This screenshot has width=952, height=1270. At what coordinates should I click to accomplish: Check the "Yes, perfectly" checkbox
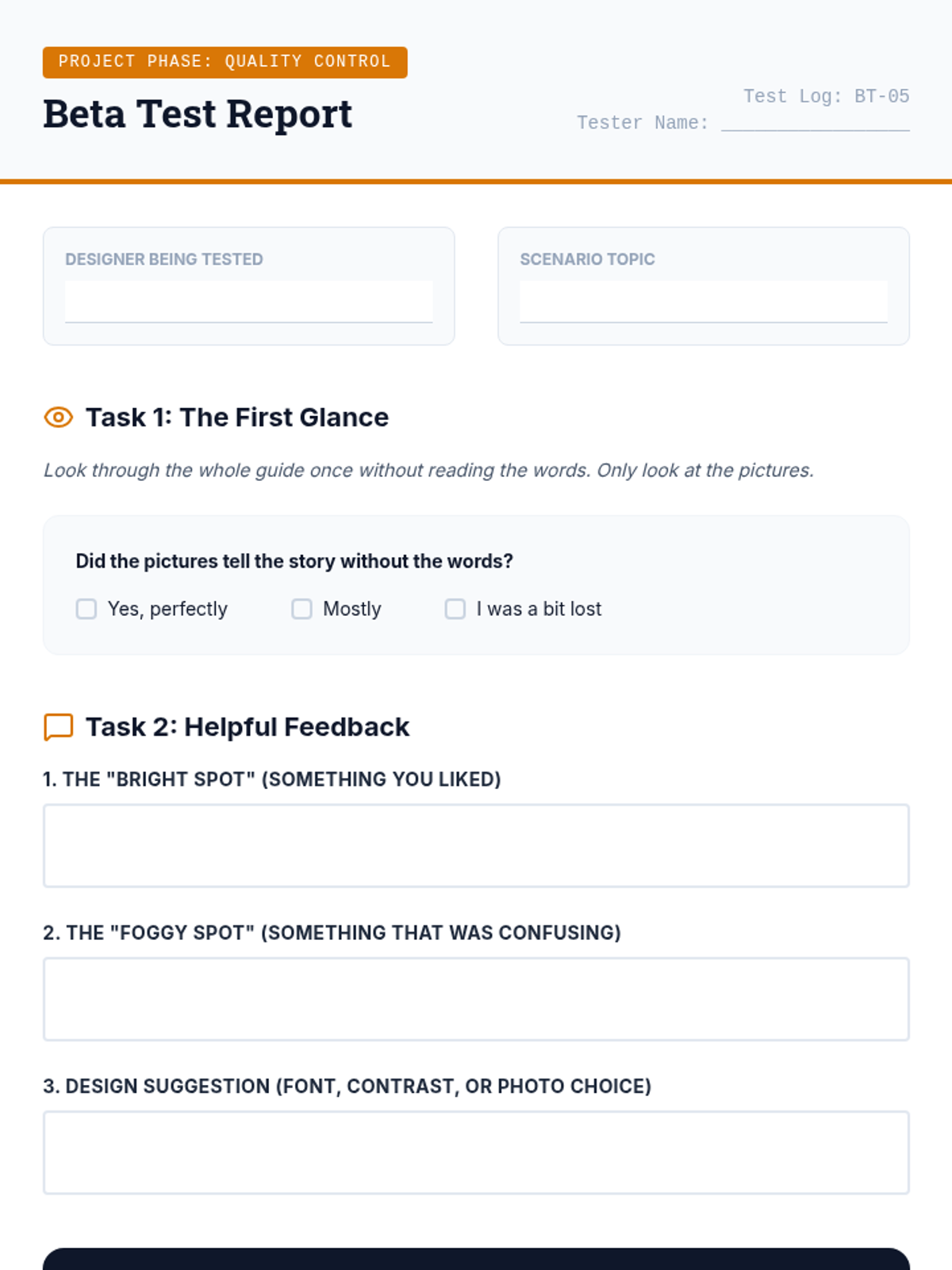tap(86, 609)
